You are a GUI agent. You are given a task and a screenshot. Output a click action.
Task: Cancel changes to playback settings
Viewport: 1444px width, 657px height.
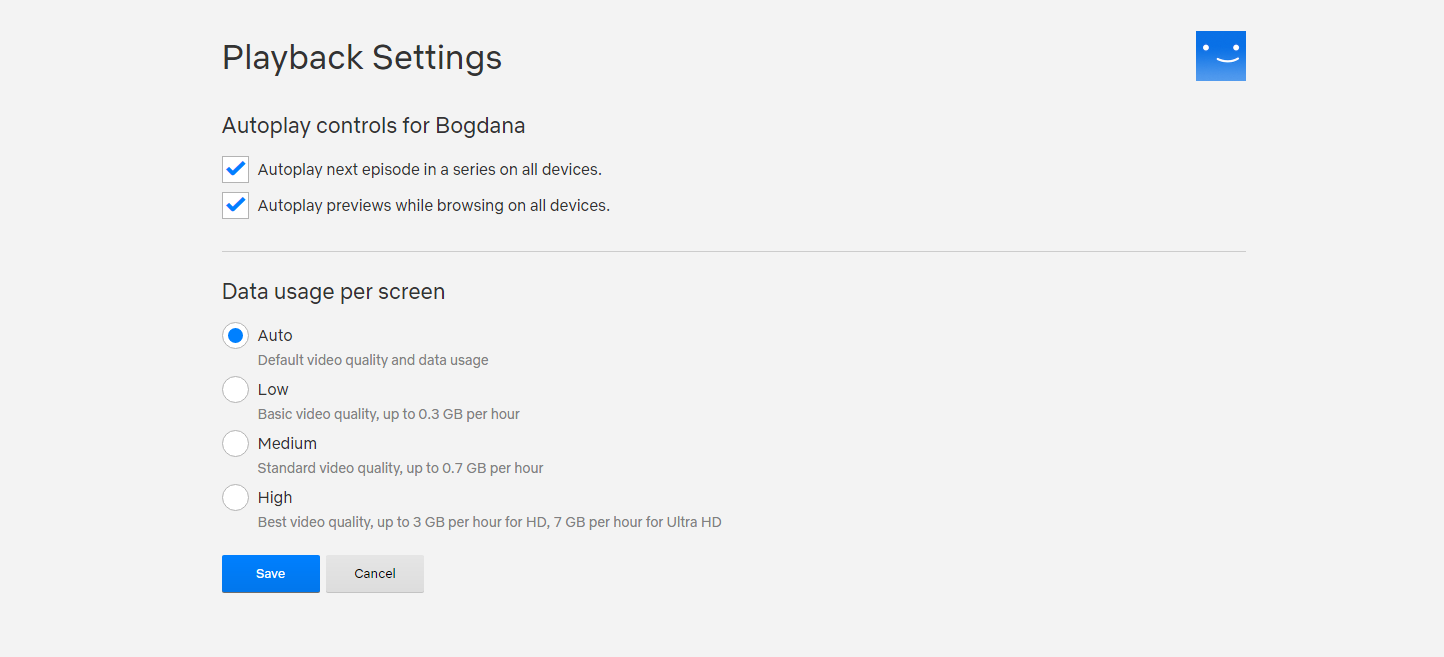(374, 573)
